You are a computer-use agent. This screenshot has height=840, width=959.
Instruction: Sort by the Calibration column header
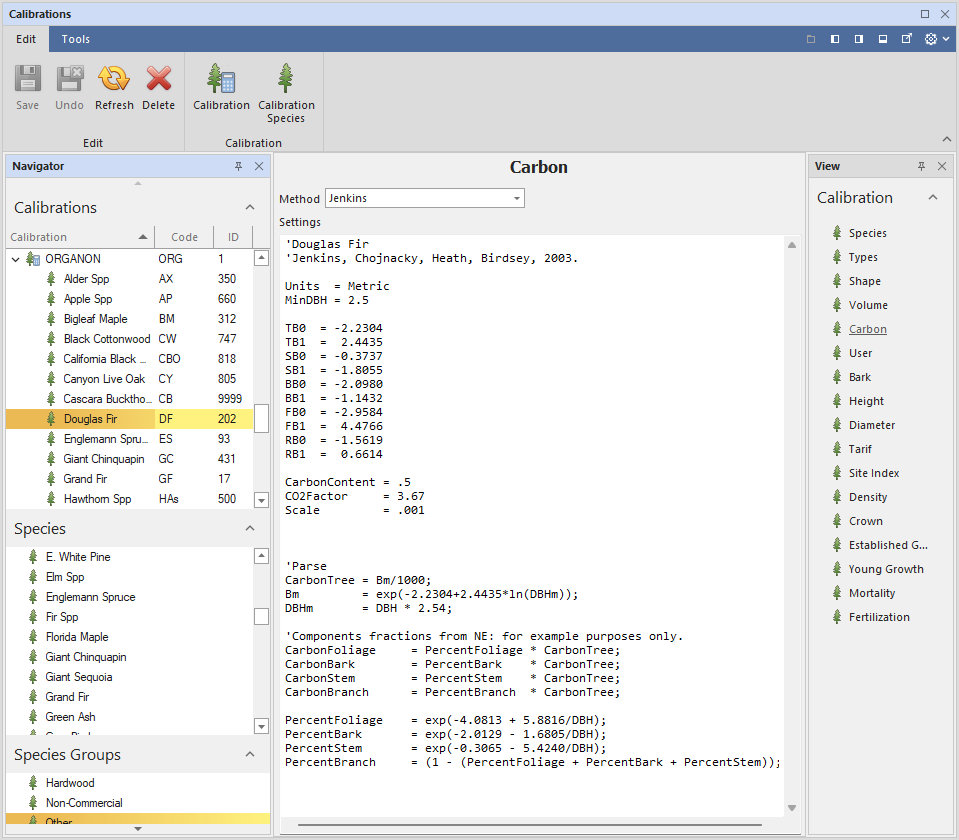click(x=80, y=237)
